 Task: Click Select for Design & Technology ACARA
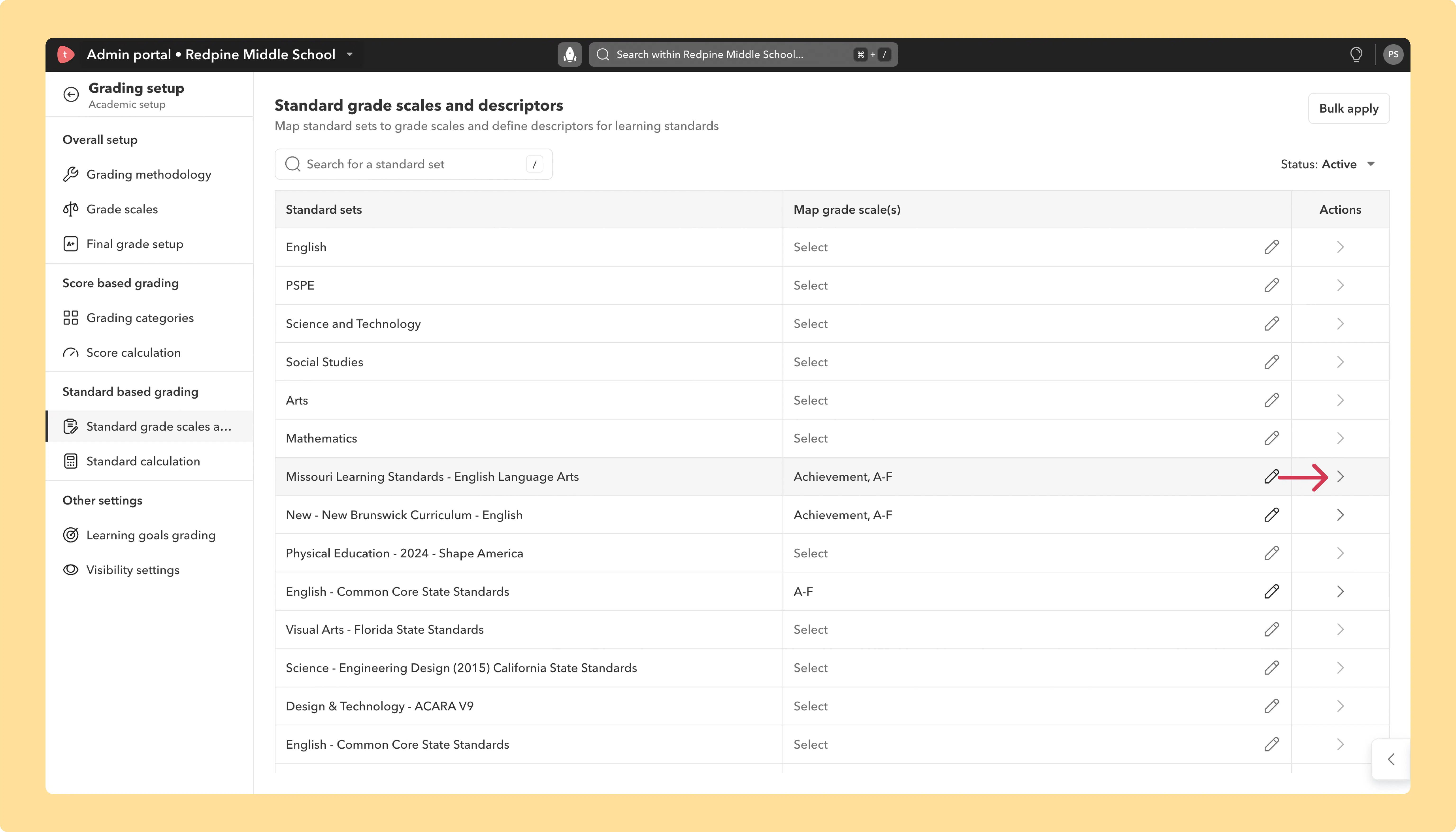click(x=810, y=706)
